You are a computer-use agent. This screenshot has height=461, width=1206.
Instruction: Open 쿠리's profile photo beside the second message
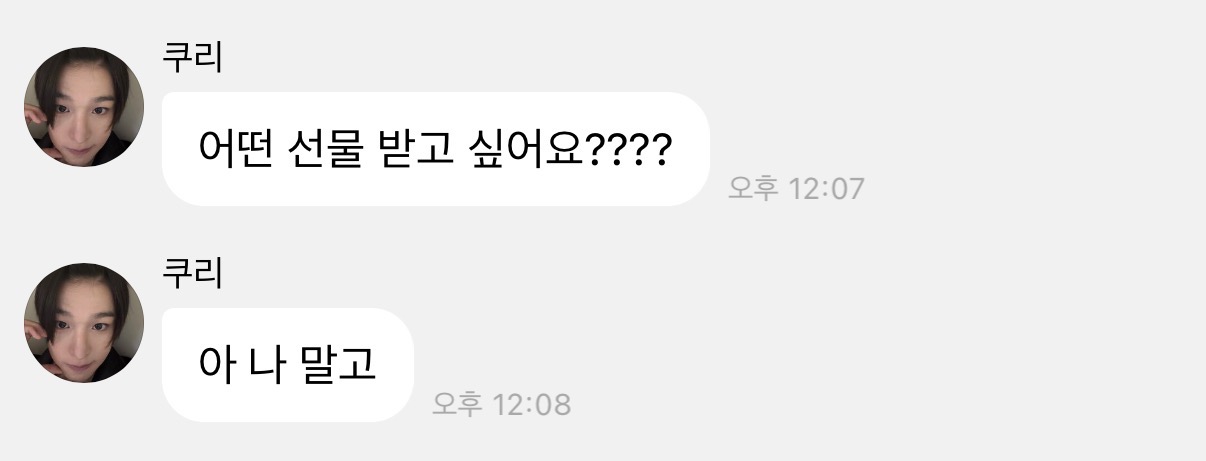84,323
